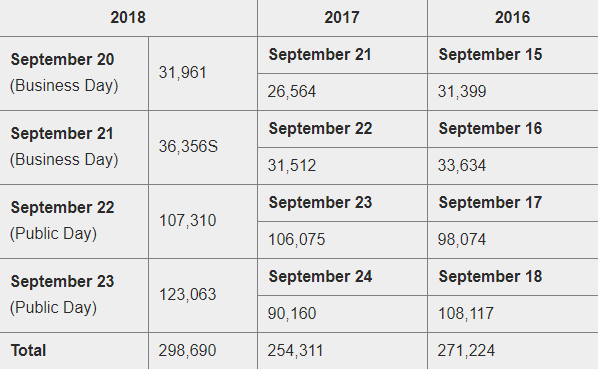Select the September 20 Business Day cell
Viewport: 598px width, 369px height.
(74, 73)
